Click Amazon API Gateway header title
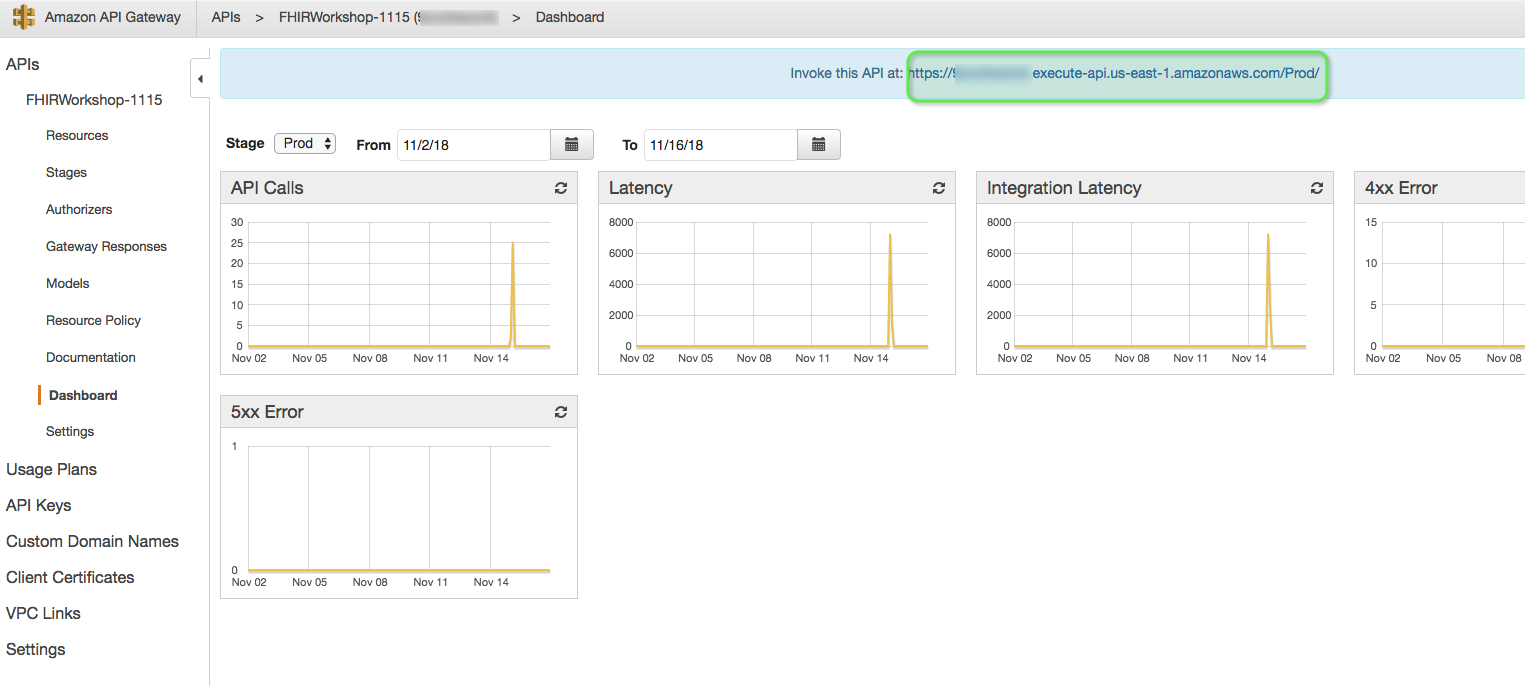Image resolution: width=1525 pixels, height=686 pixels. tap(113, 17)
